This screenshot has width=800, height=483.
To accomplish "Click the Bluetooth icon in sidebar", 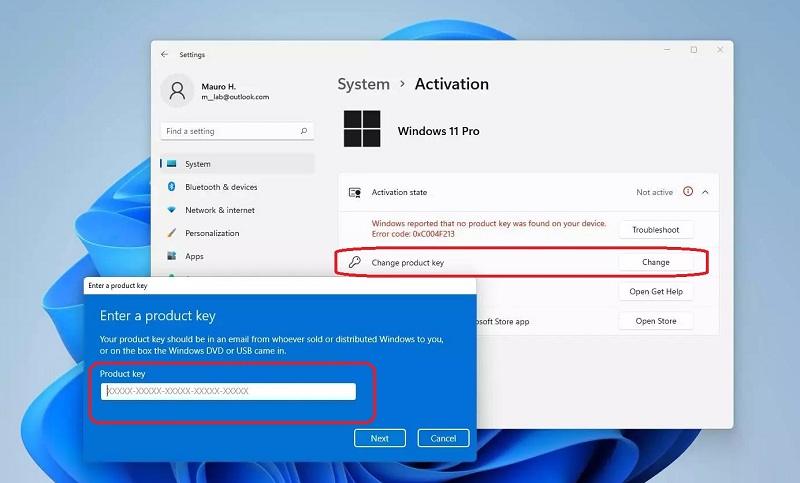I will pos(172,187).
